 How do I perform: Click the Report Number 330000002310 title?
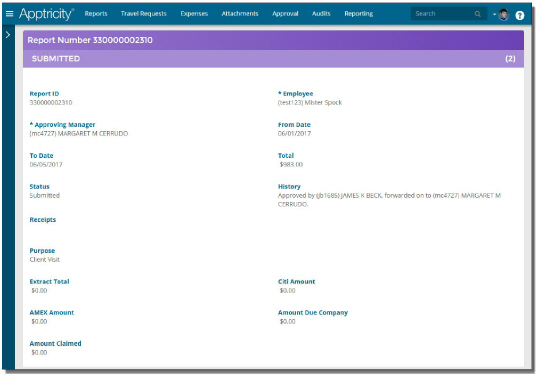pyautogui.click(x=90, y=40)
